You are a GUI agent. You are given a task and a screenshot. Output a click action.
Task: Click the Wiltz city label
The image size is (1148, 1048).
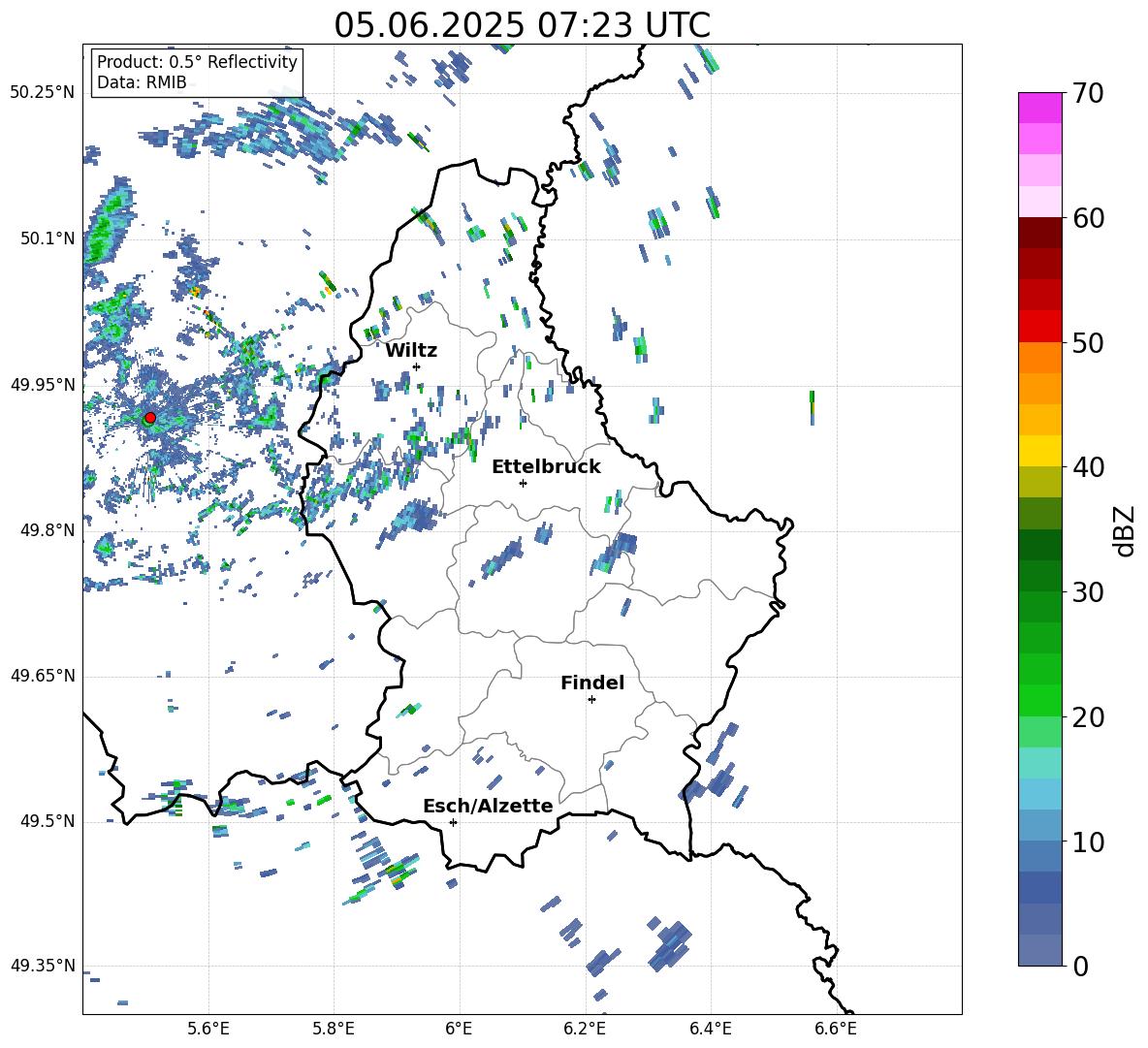[x=411, y=351]
